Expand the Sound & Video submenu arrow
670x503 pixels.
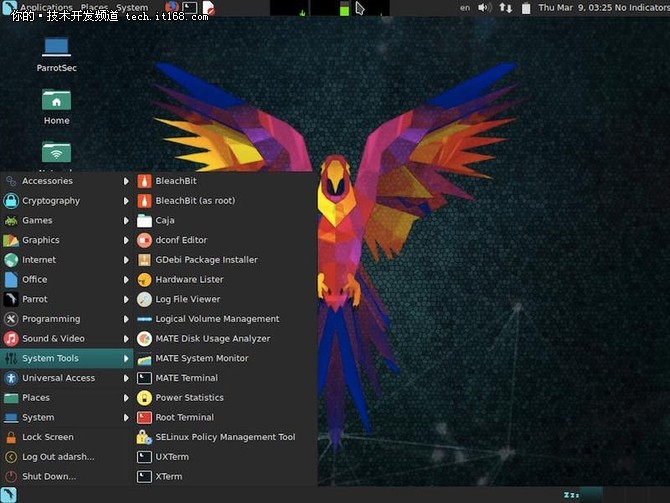coord(126,338)
